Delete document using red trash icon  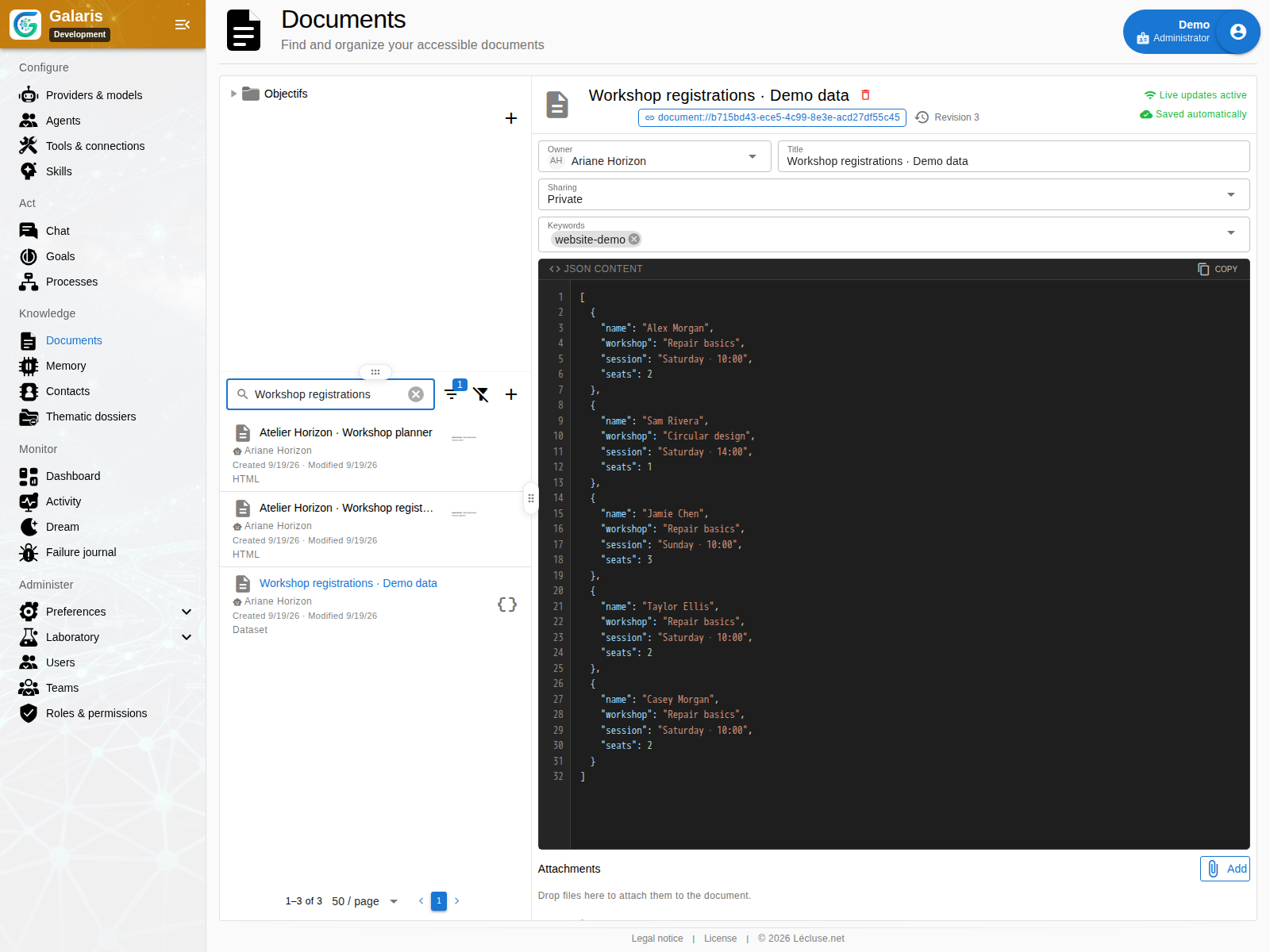click(865, 95)
